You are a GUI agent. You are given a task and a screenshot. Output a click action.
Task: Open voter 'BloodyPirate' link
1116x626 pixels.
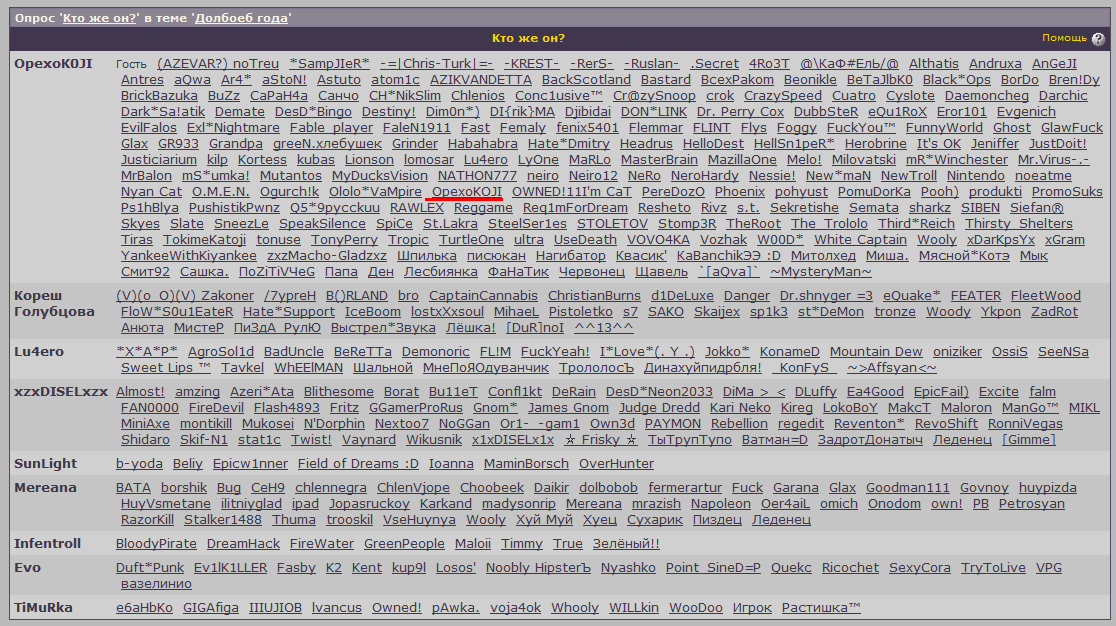pos(156,543)
